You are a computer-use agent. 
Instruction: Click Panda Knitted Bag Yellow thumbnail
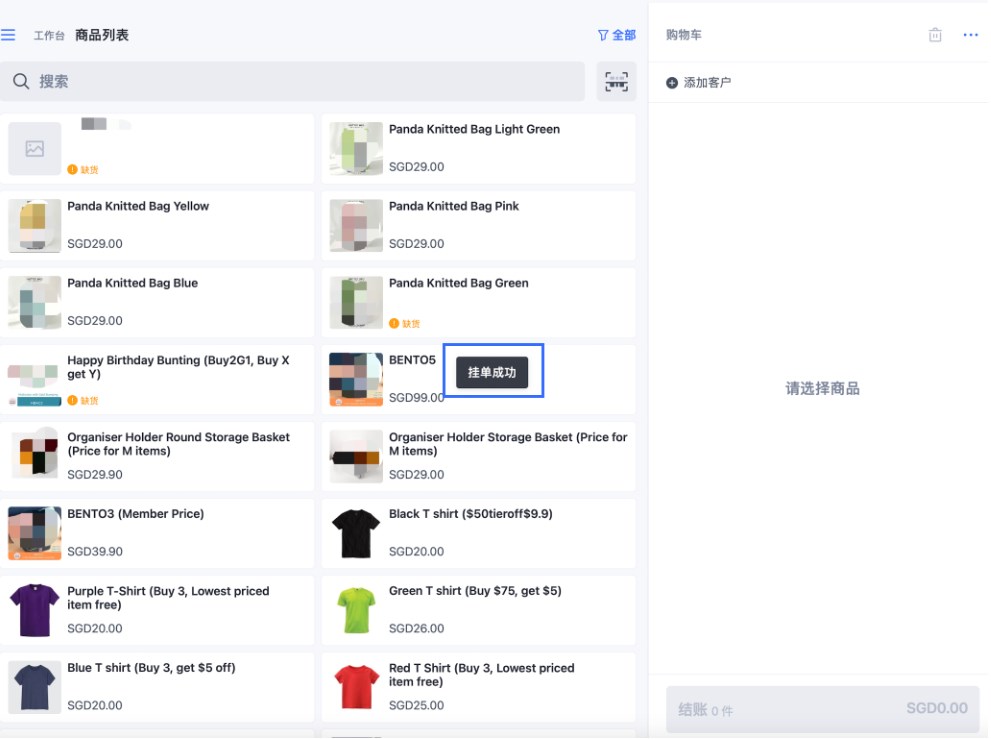(x=35, y=226)
